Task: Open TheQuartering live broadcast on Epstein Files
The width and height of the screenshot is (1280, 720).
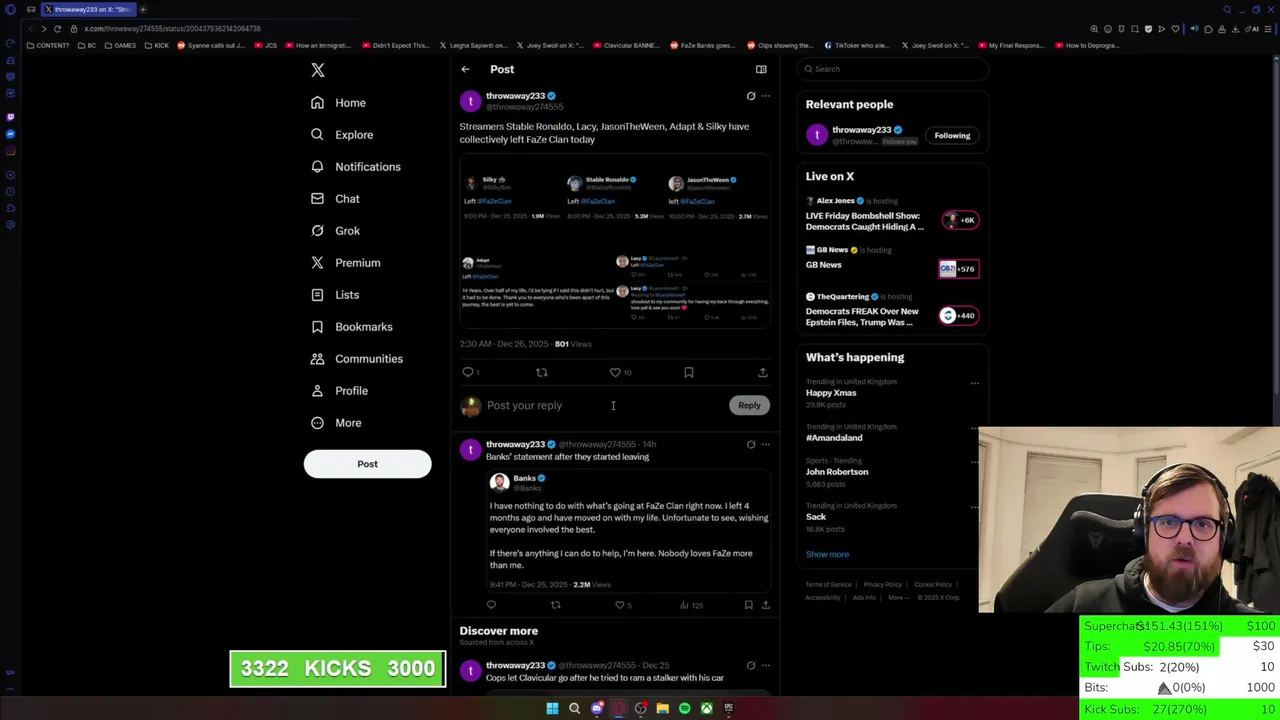Action: (x=893, y=311)
